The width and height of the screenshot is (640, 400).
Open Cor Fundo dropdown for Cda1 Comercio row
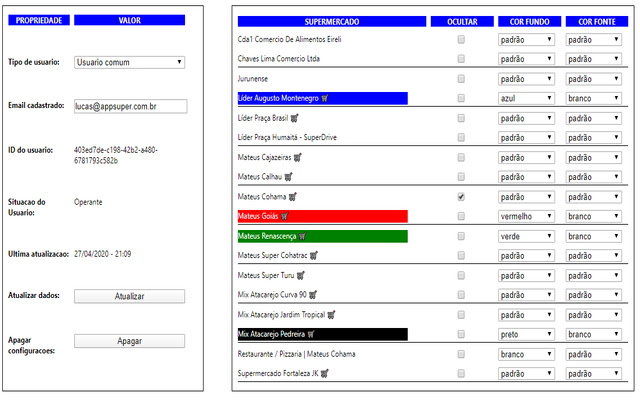coord(526,40)
